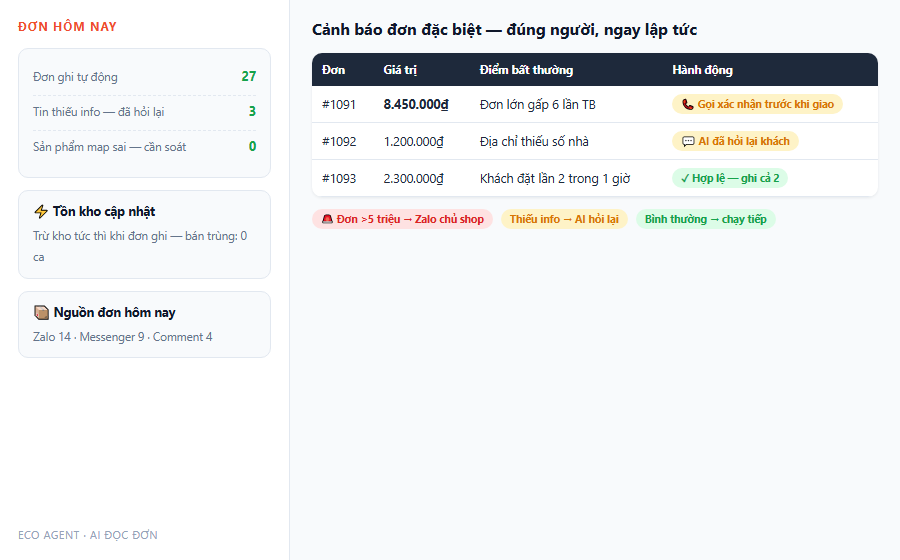
Task: Click the Khách đặt lần 2 trong 1 giờ note
Action: [555, 178]
